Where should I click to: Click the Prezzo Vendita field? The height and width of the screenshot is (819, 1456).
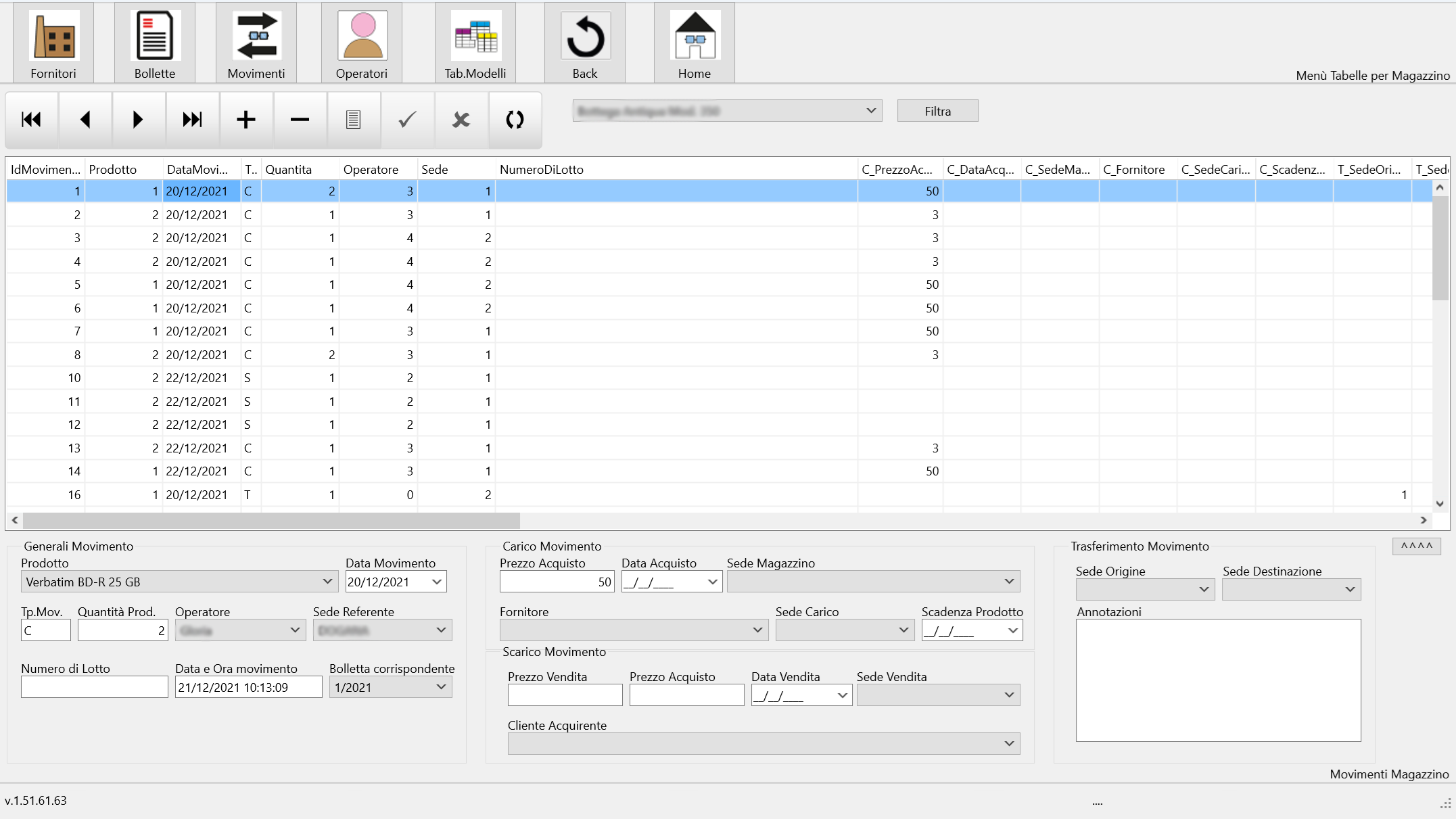coord(565,695)
